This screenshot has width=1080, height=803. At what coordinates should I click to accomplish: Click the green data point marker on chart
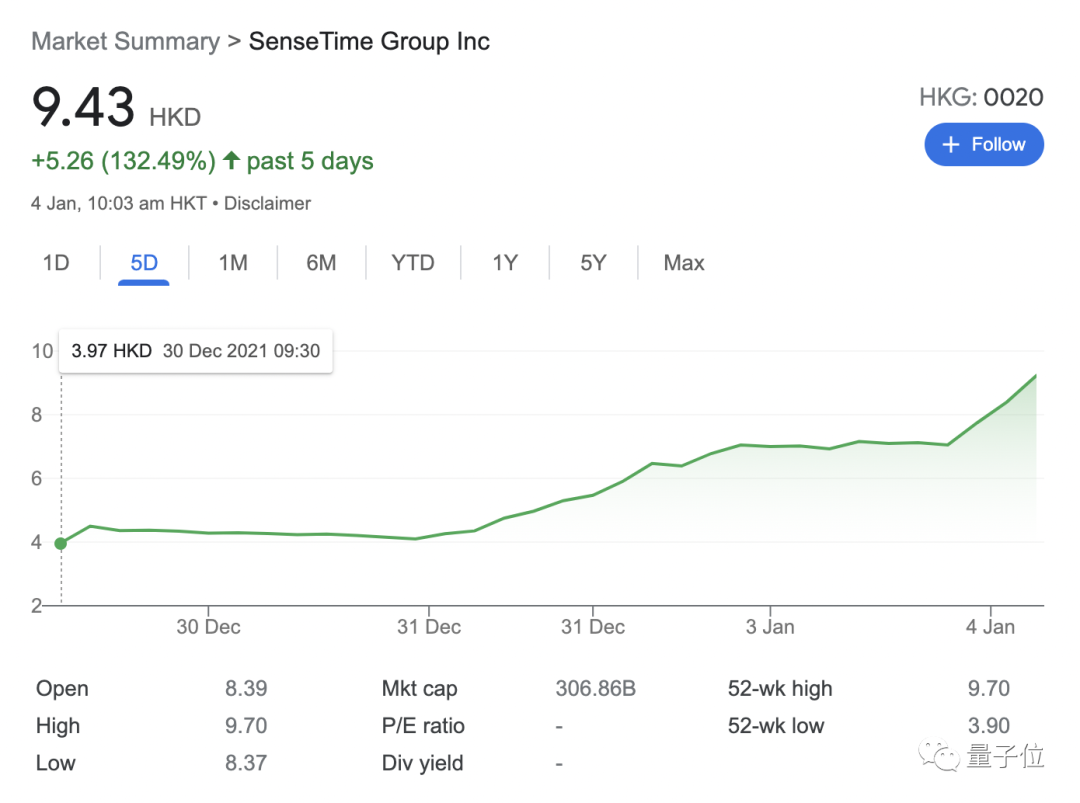coord(61,543)
